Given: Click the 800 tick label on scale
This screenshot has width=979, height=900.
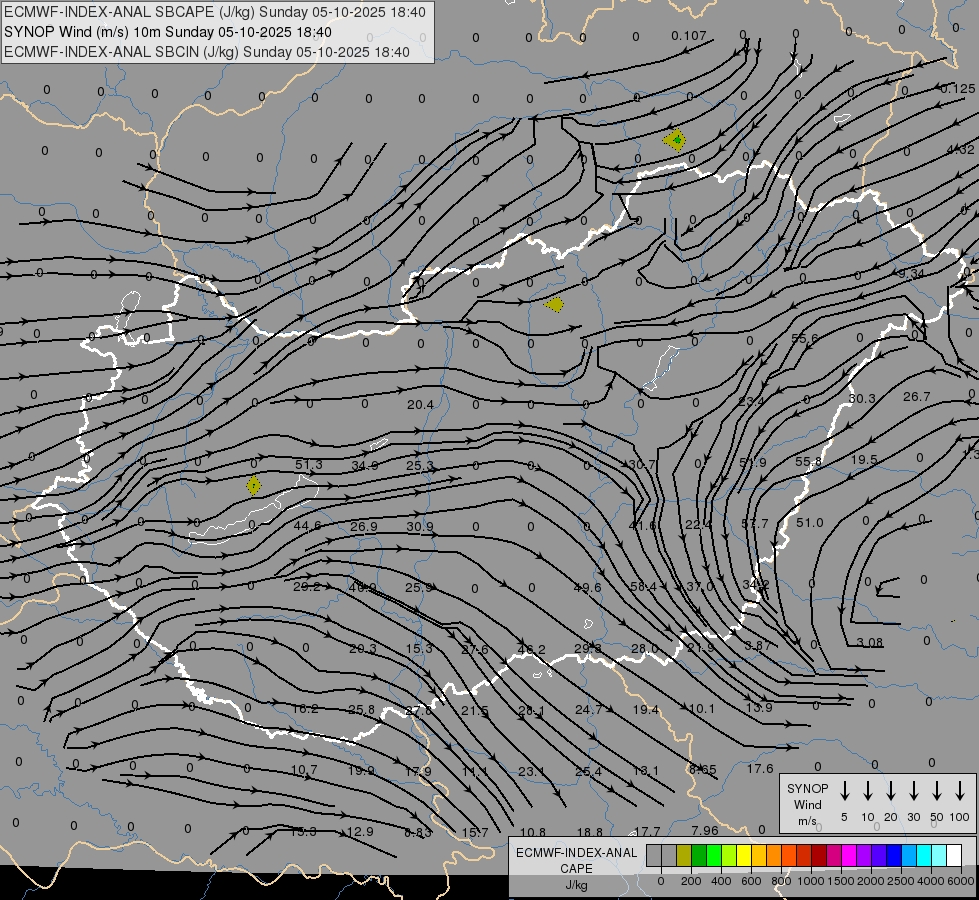Looking at the screenshot, I should 781,881.
